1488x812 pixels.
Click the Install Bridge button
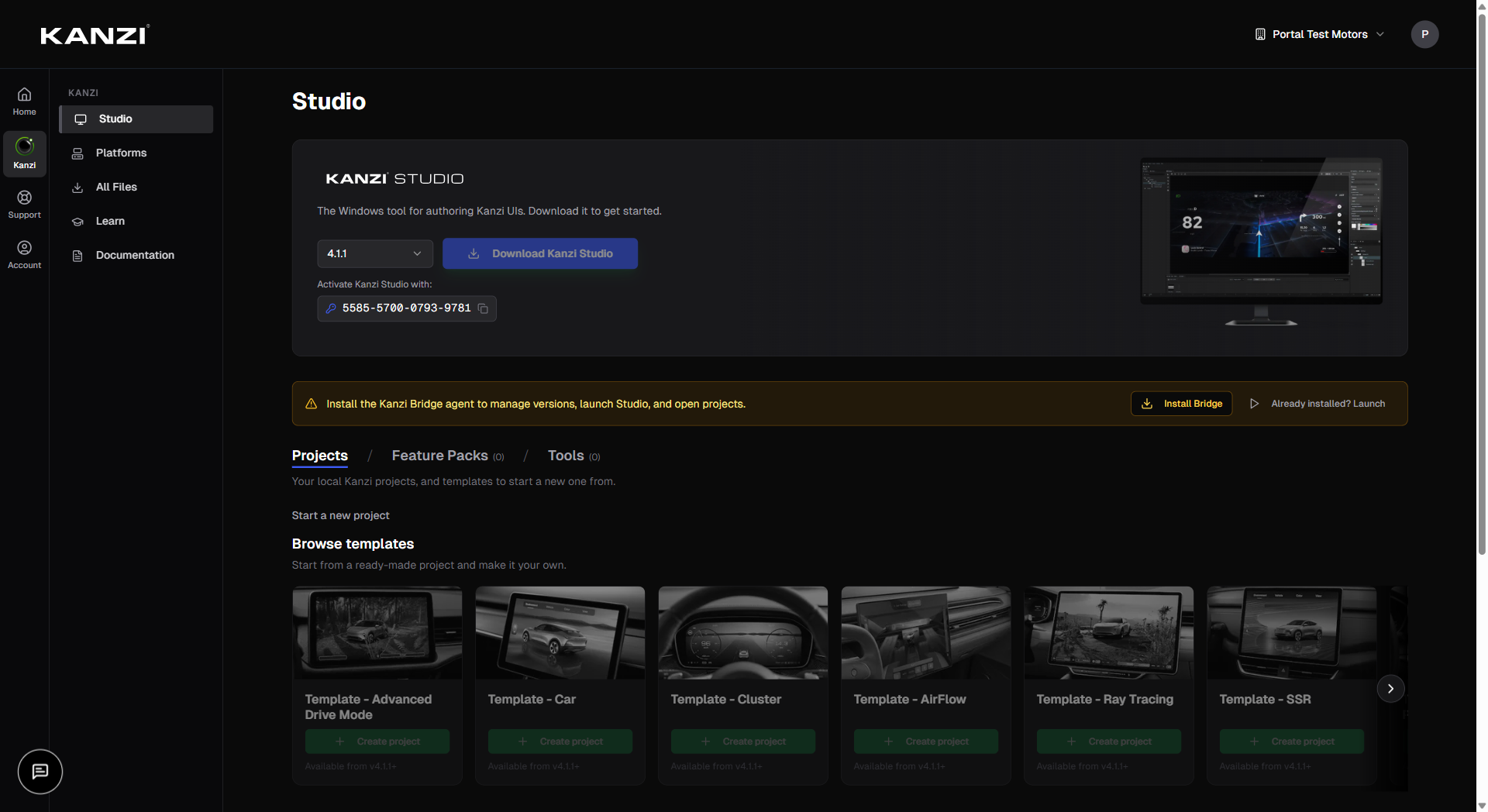pyautogui.click(x=1181, y=404)
